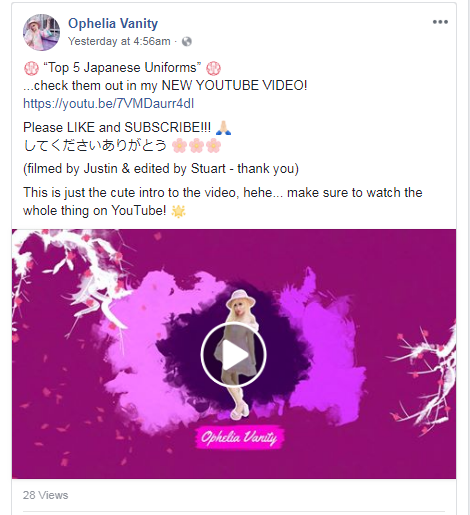The height and width of the screenshot is (515, 470).
Task: Click the 'Please LIKE and SUBSCRIBE!!!' text
Action: 117,128
